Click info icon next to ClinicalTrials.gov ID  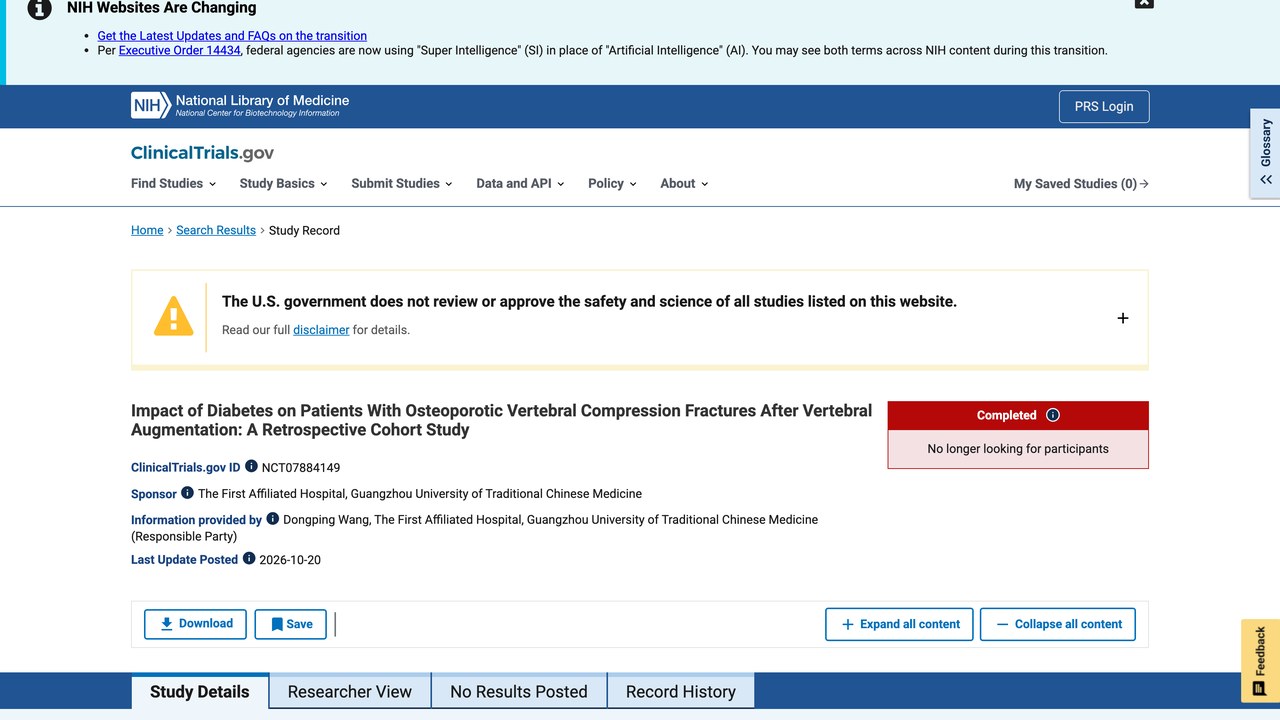(x=251, y=466)
